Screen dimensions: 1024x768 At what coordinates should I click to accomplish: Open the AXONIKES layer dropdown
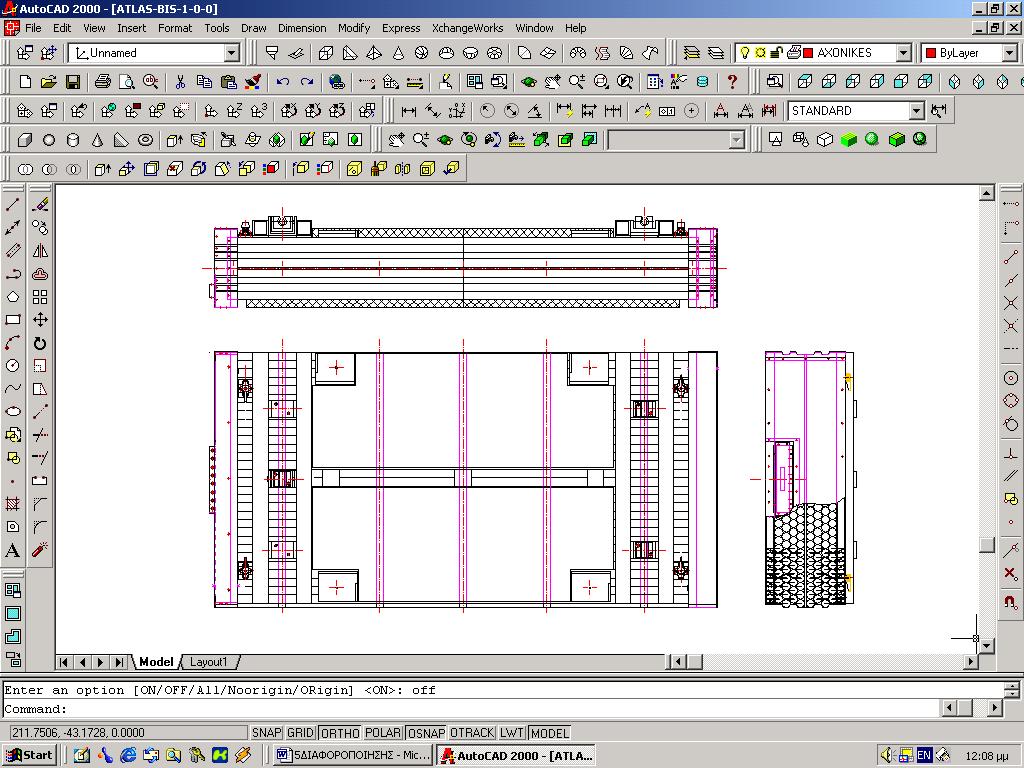click(903, 53)
